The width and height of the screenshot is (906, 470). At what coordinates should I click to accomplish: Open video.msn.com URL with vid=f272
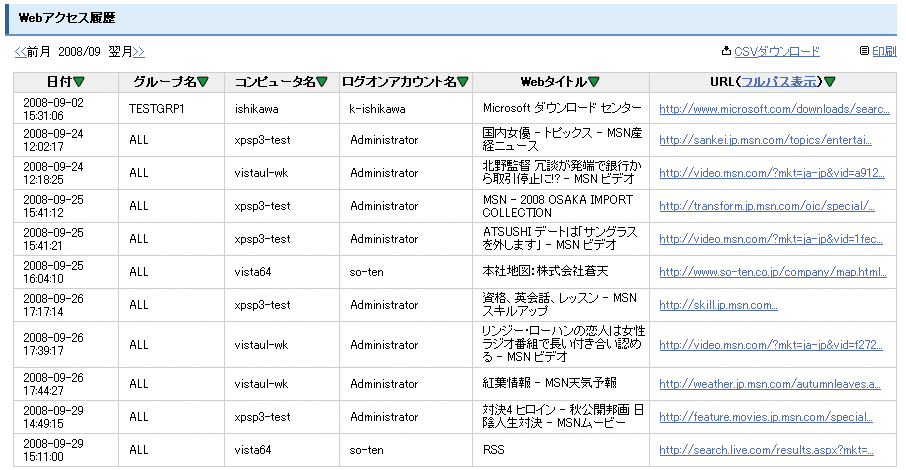click(x=771, y=345)
